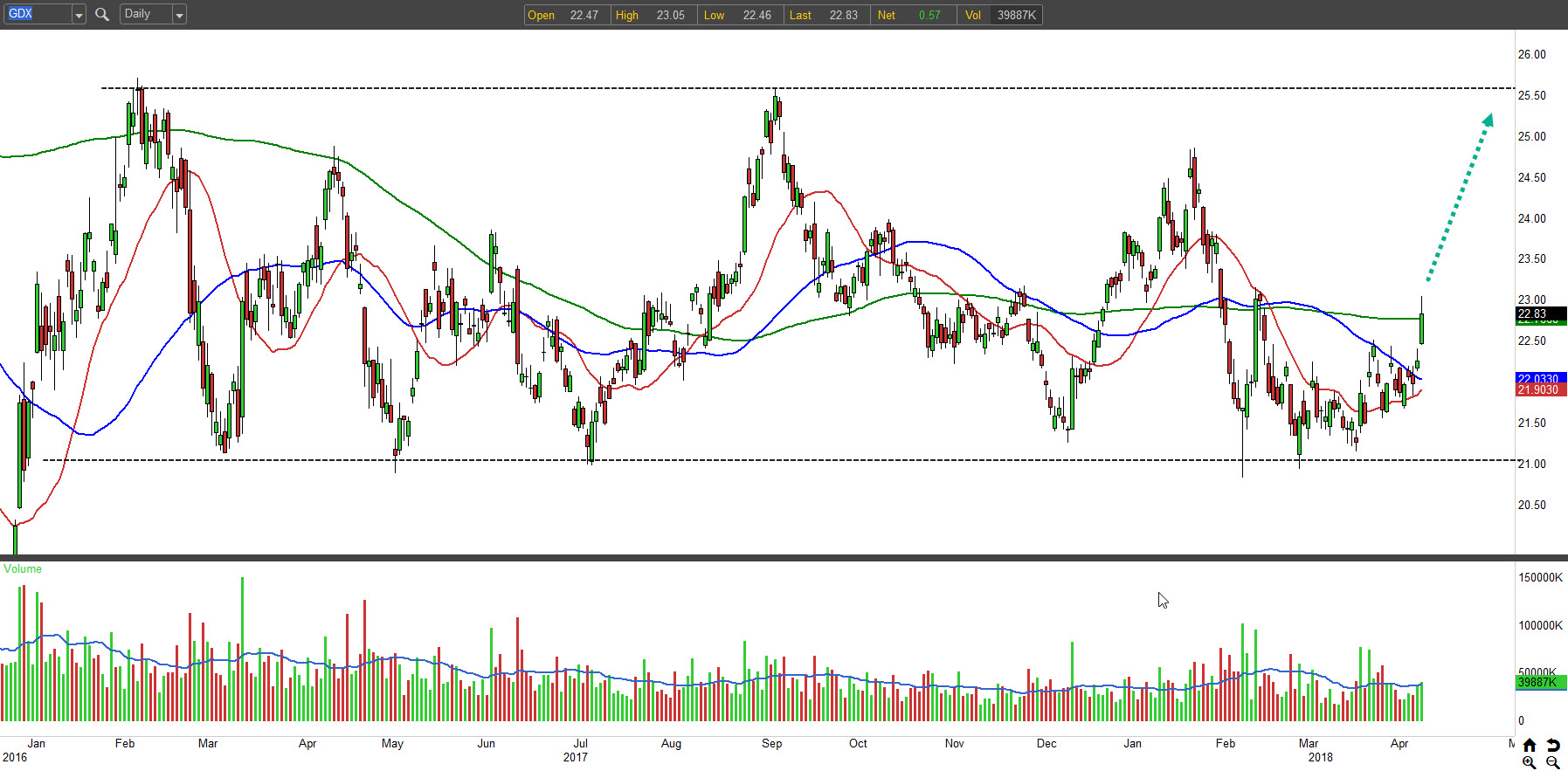
Task: Click the blue 22.0330 moving average flag
Action: [x=1541, y=378]
